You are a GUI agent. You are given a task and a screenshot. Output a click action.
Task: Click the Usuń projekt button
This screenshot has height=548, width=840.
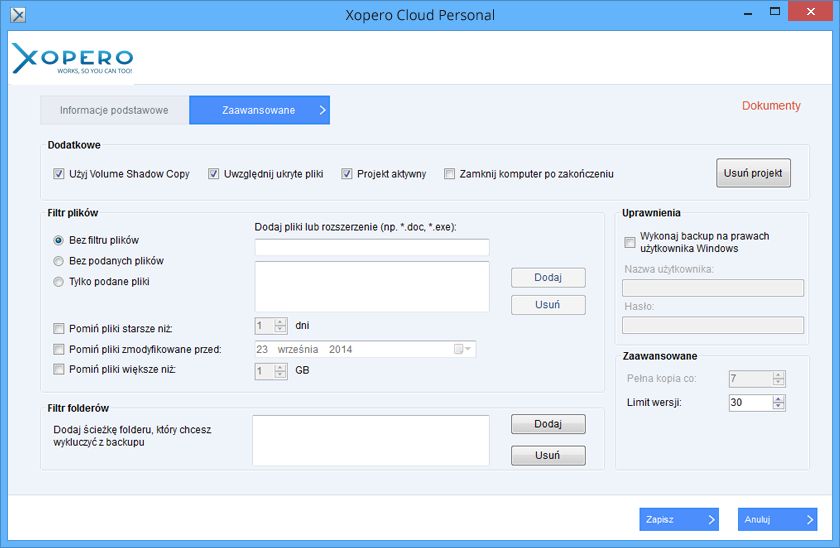753,173
